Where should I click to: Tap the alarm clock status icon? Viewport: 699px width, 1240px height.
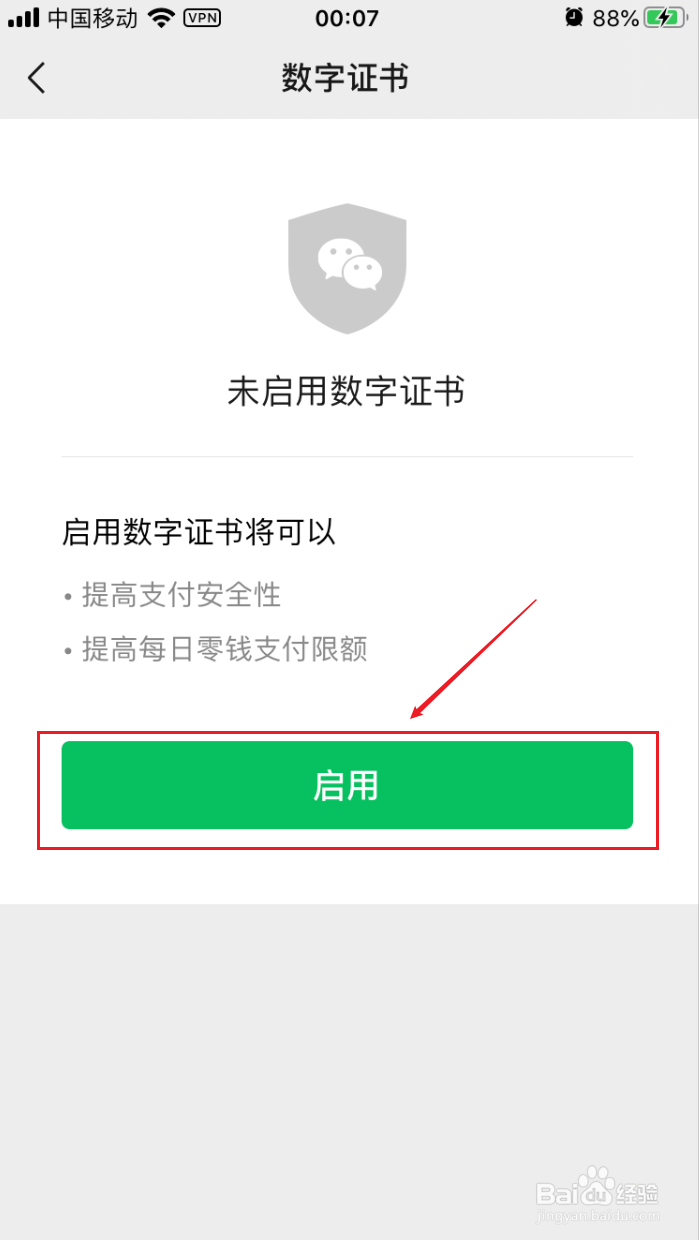pyautogui.click(x=573, y=18)
